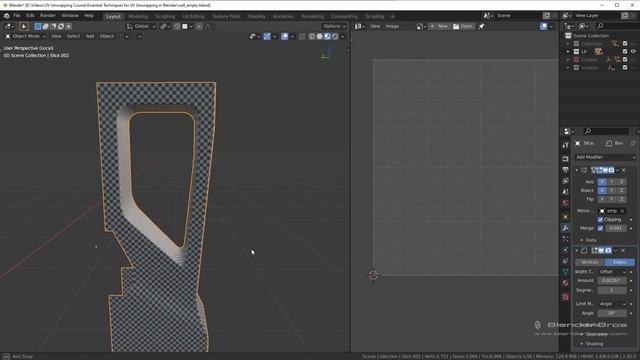This screenshot has height=360, width=640.
Task: Open the Render properties tab icon
Action: tap(565, 159)
